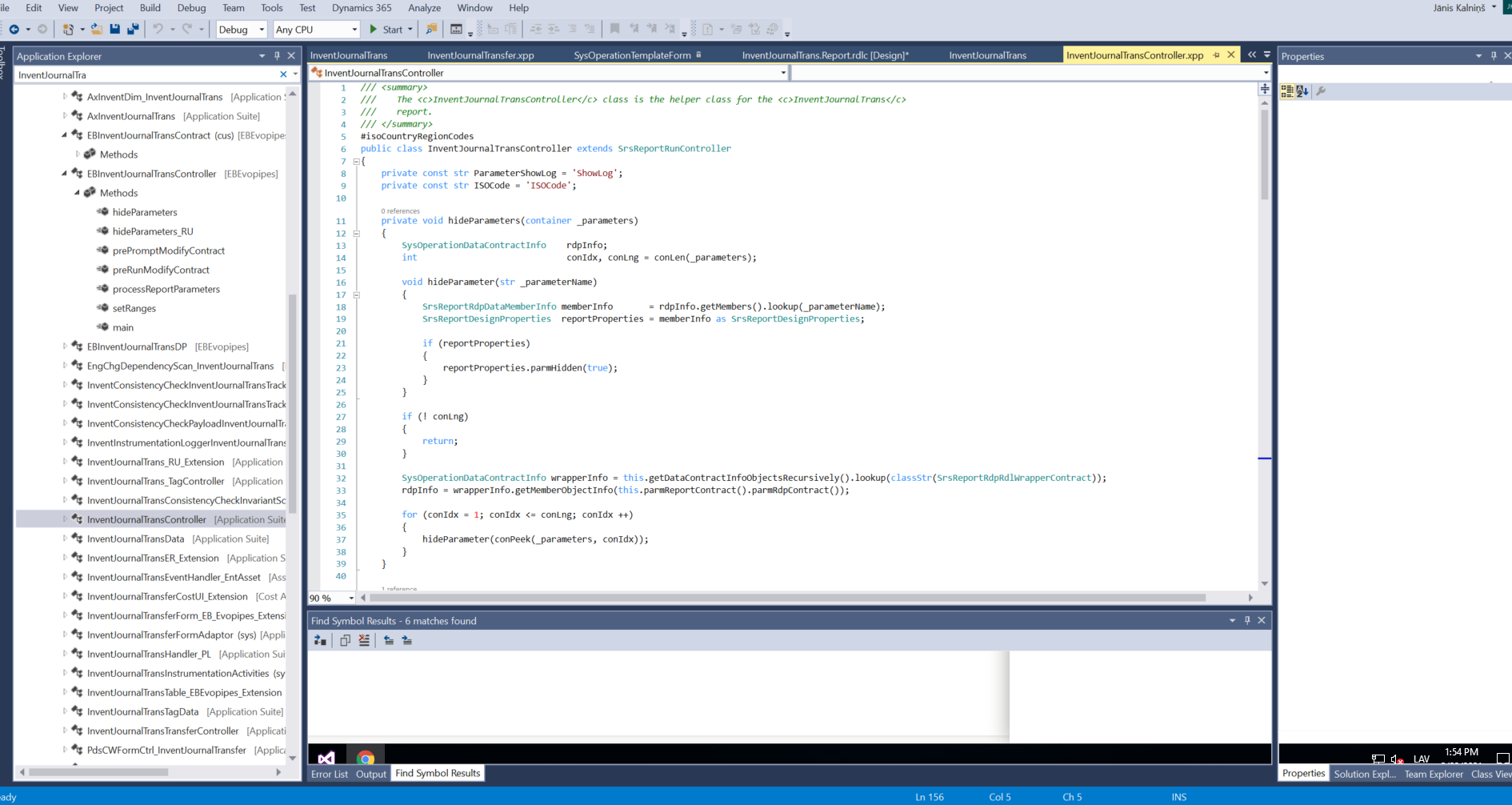Go to previous location in Find Symbol Results
The width and height of the screenshot is (1512, 805).
coord(389,640)
